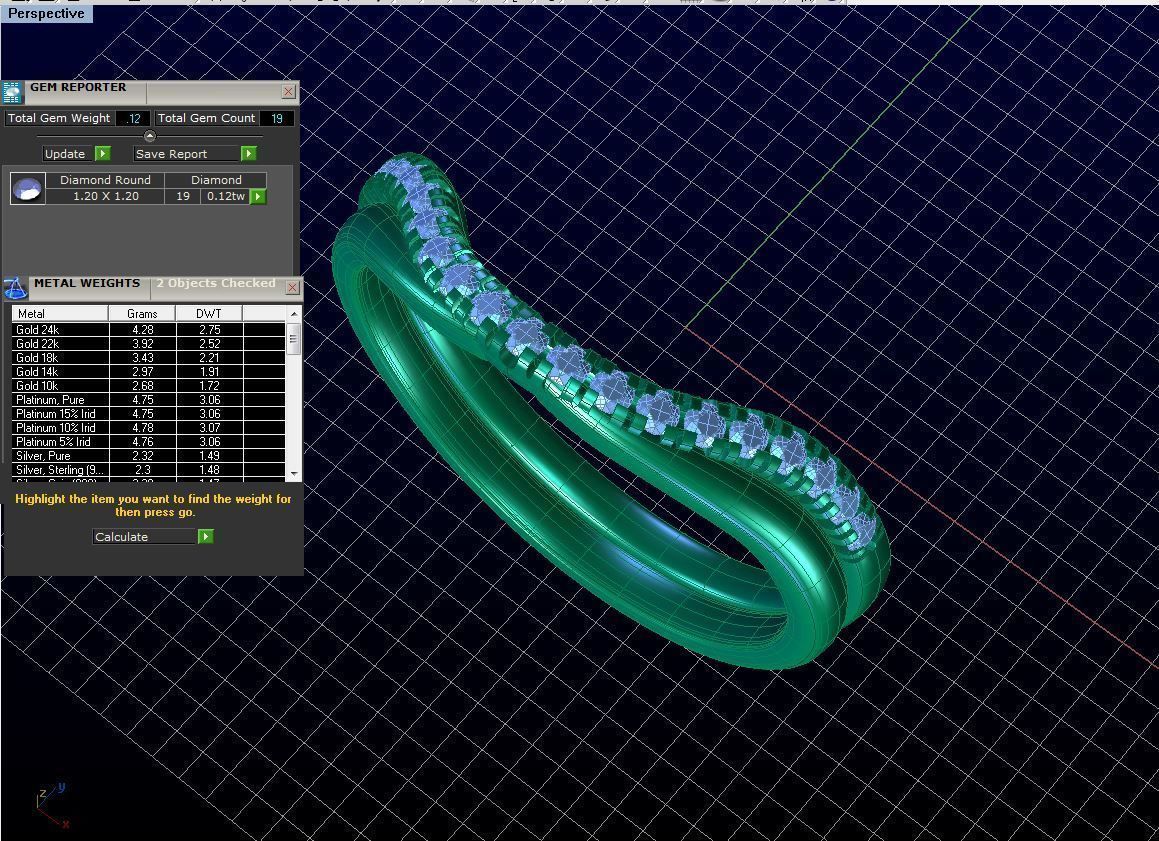Click the Total Gem Count label
The height and width of the screenshot is (841, 1159).
tap(206, 118)
